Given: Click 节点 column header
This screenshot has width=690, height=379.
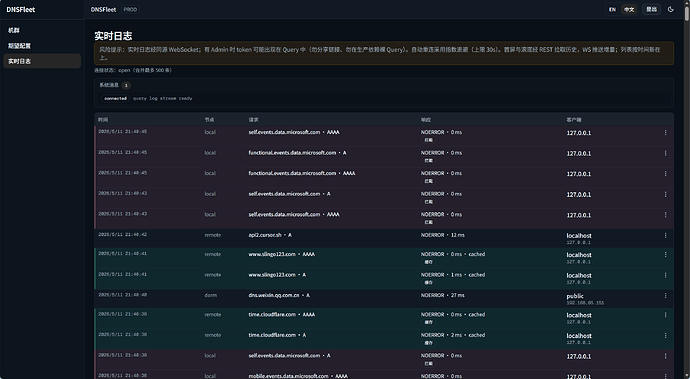Looking at the screenshot, I should [209, 120].
